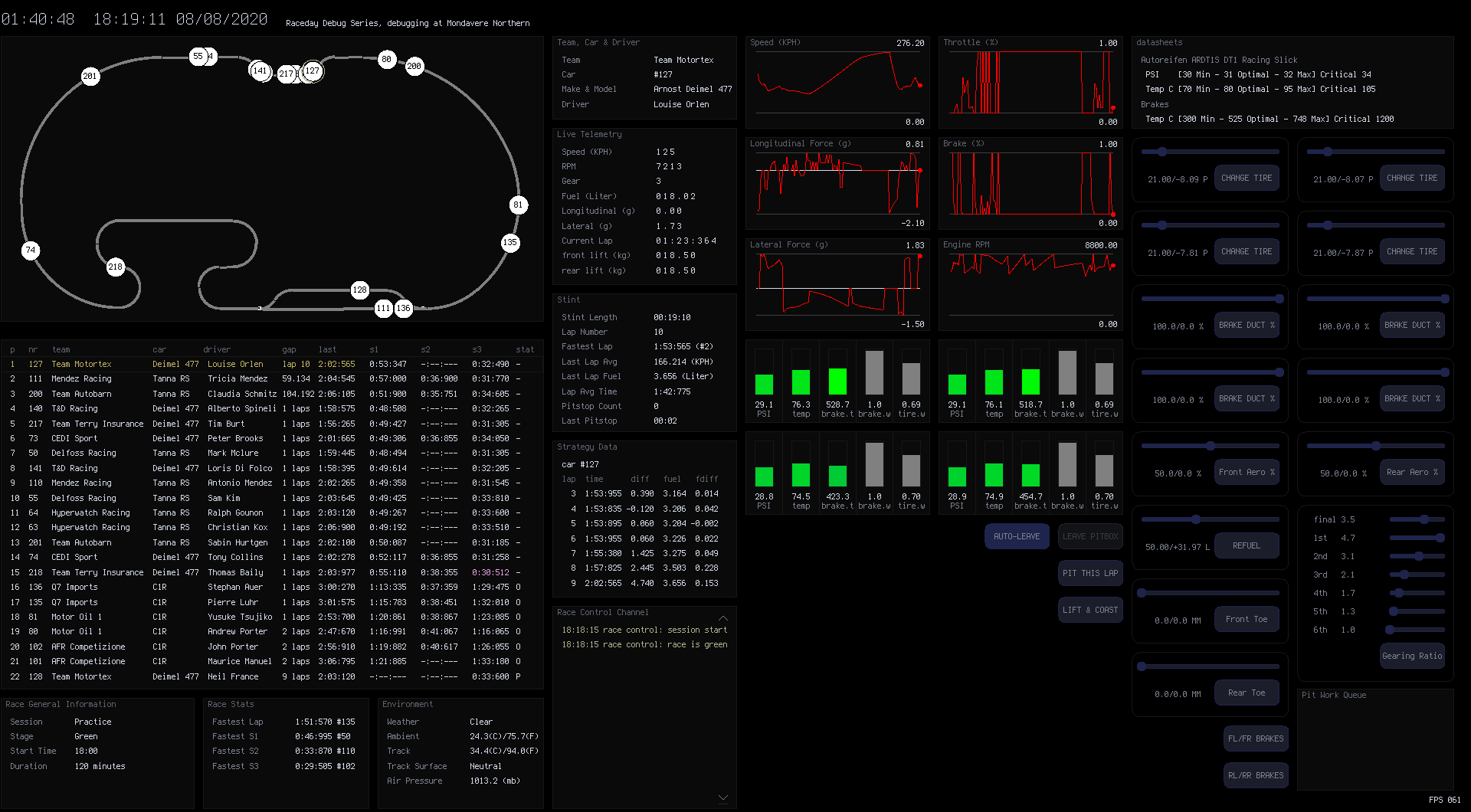Select the car 55 marker on the track map
Screen dimensions: 1471x812
198,56
